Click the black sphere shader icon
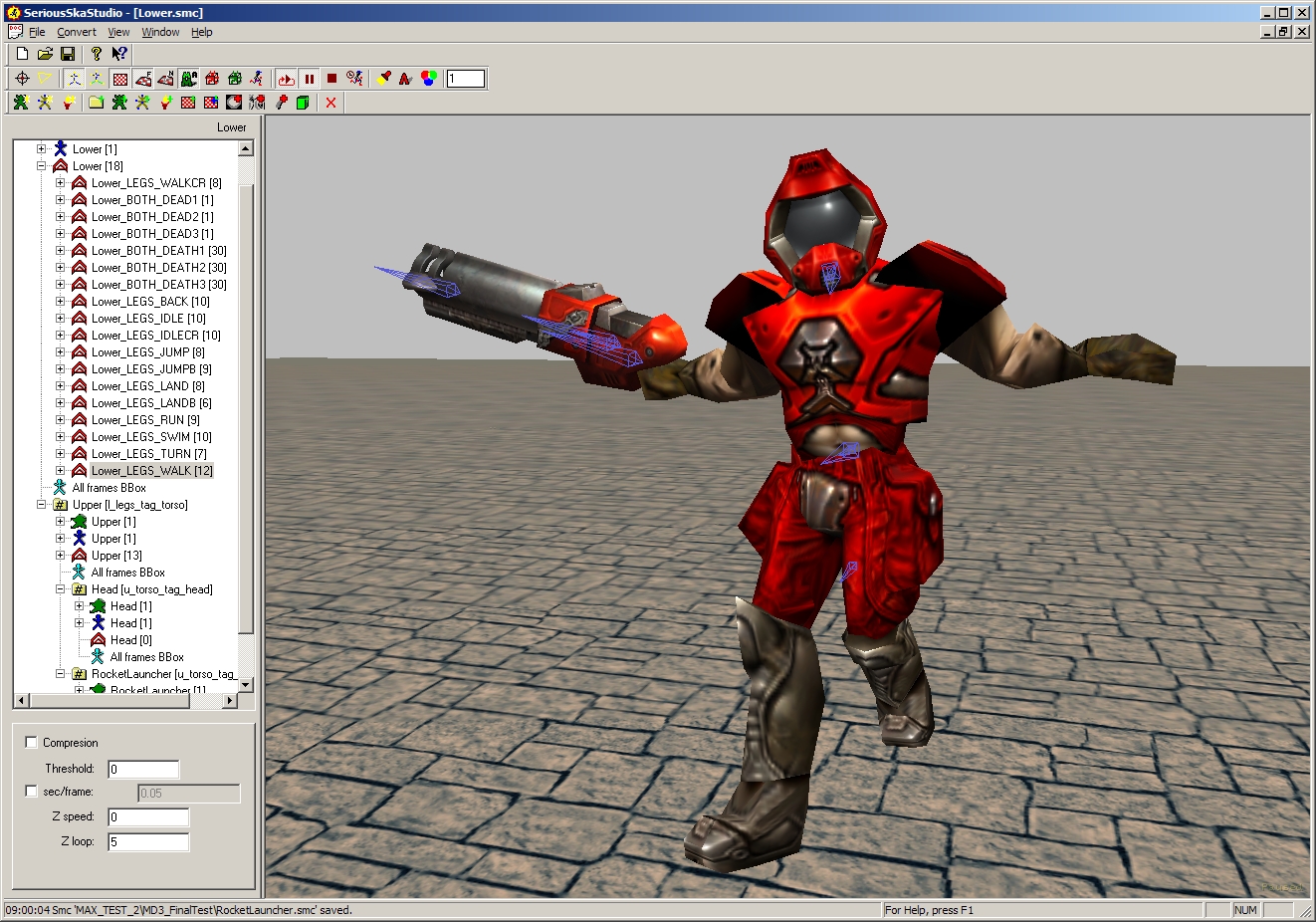Image resolution: width=1316 pixels, height=922 pixels. tap(234, 103)
